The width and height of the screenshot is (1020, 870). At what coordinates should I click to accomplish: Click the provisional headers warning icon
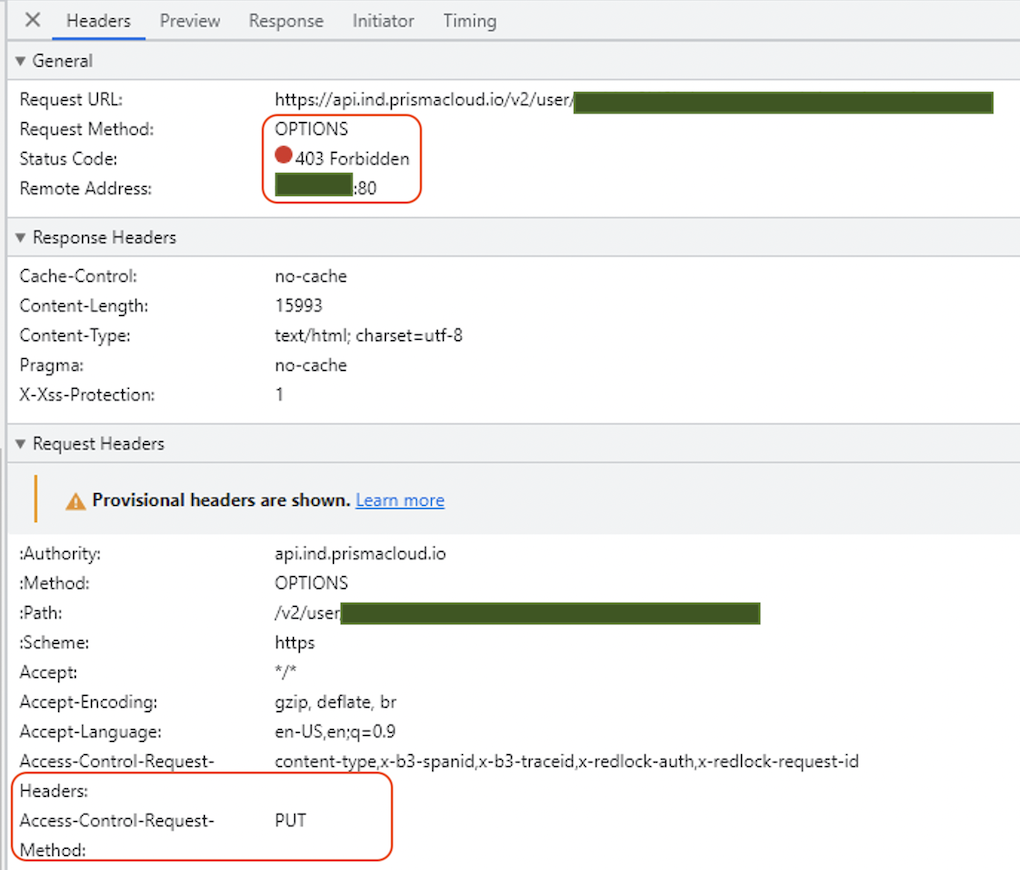[x=75, y=501]
